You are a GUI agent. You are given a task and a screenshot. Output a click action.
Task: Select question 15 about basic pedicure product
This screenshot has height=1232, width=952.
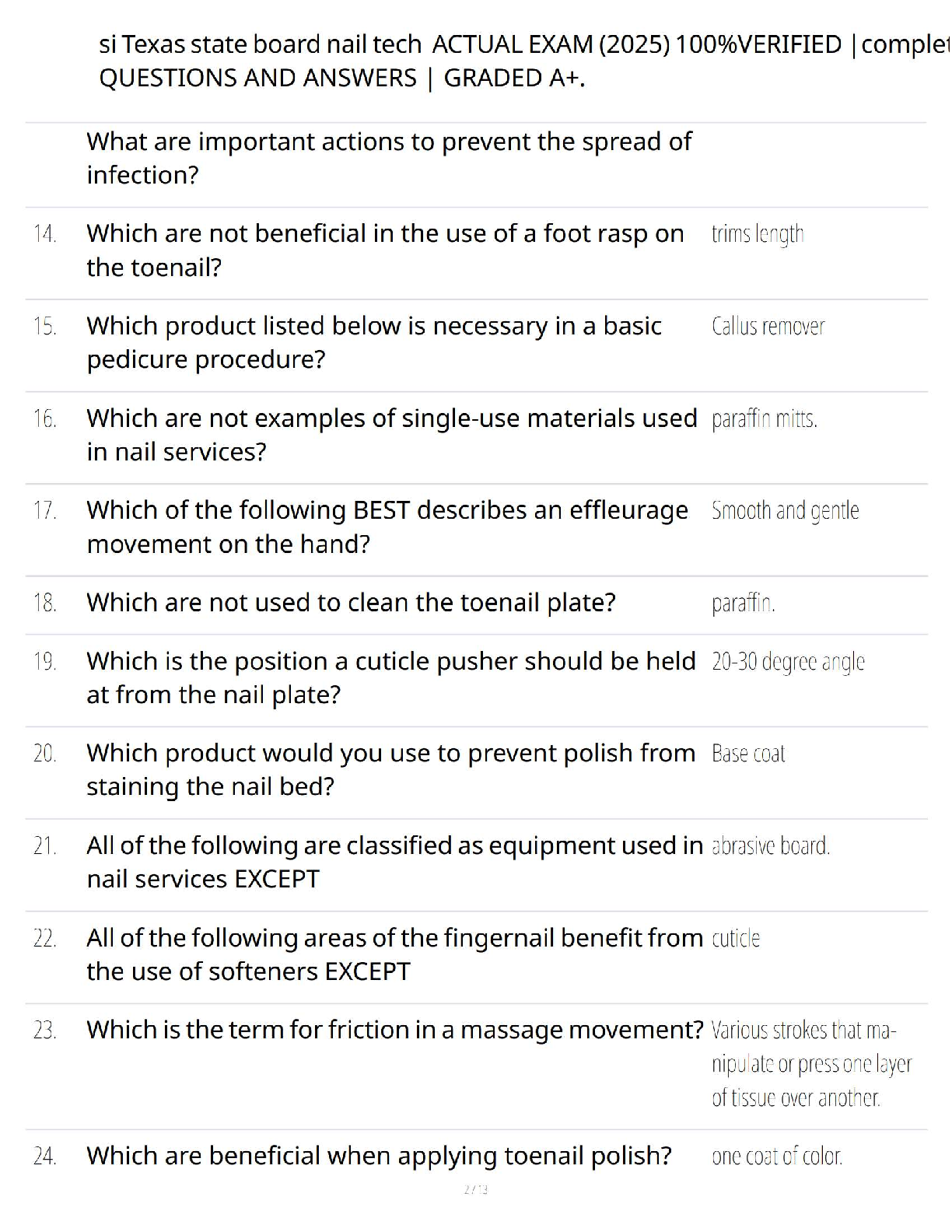pos(374,342)
